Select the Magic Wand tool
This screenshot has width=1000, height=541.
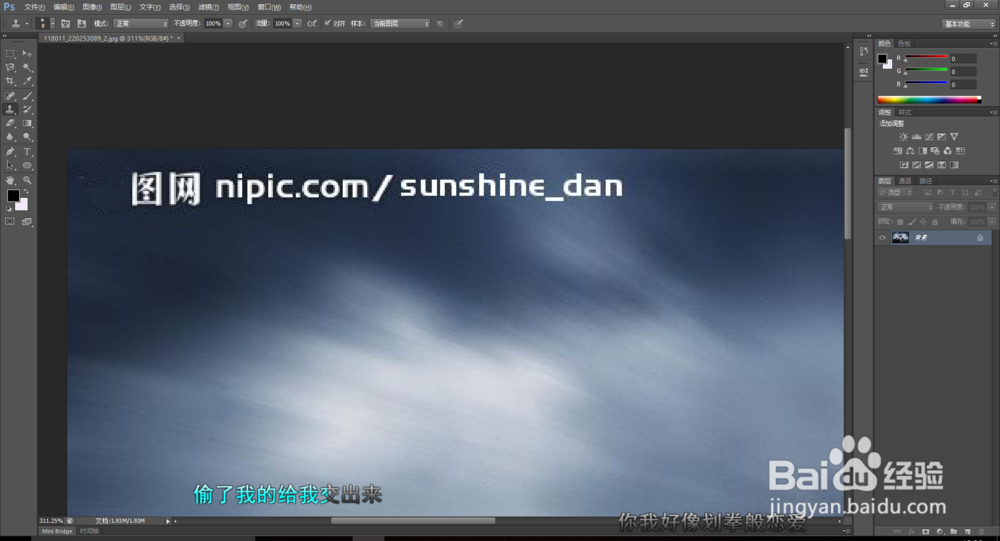tap(27, 68)
